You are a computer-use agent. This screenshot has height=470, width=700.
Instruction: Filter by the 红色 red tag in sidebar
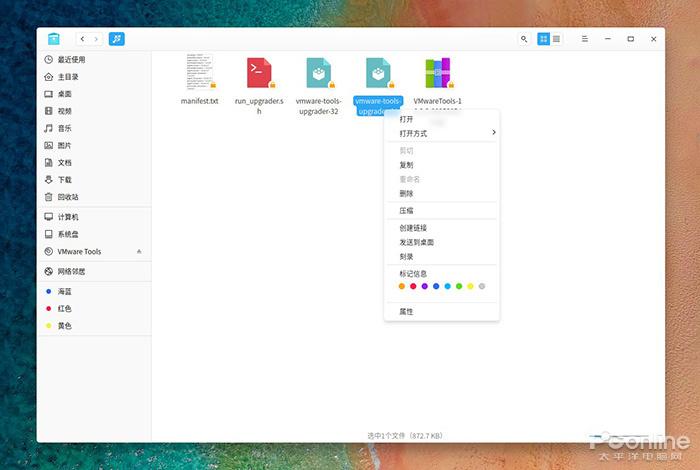[x=64, y=309]
